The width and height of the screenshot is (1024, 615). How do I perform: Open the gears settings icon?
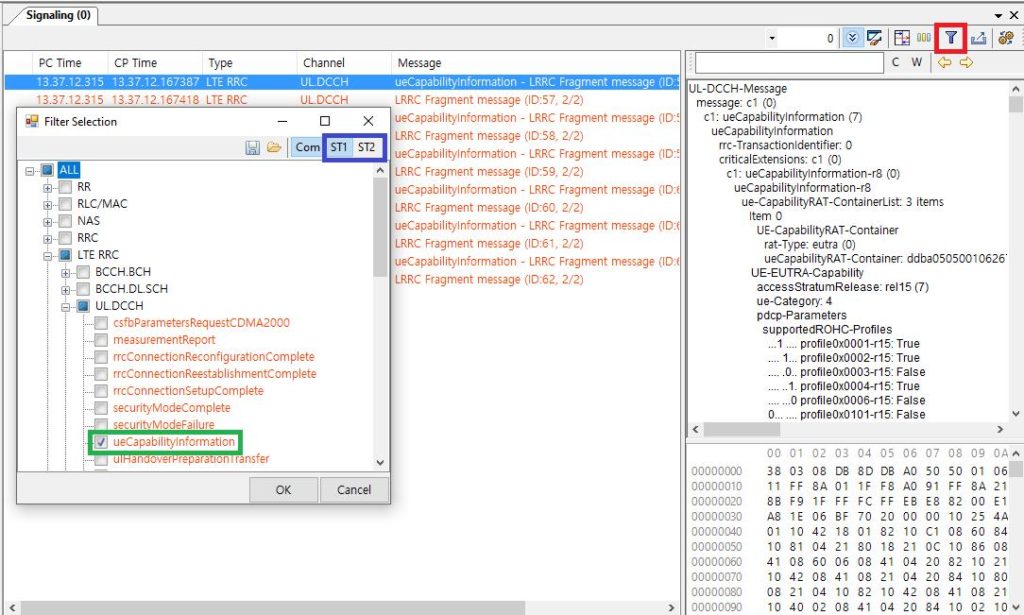[1007, 38]
